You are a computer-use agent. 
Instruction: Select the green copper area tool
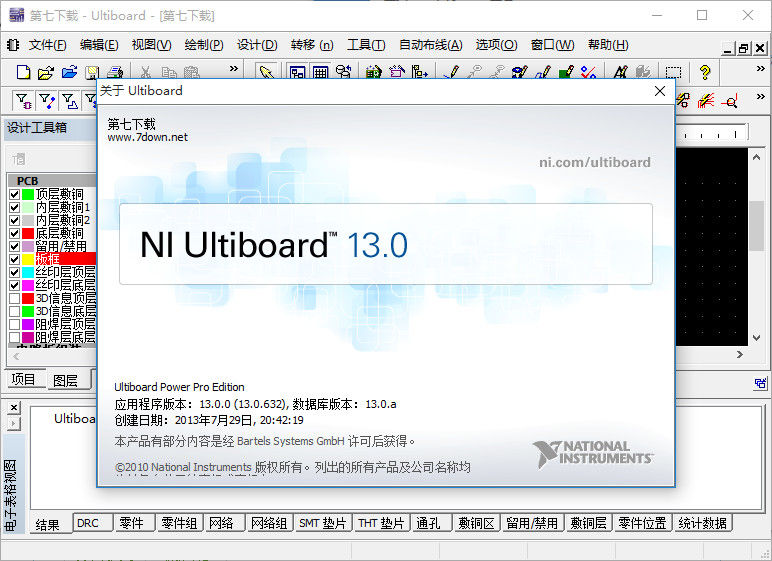(566, 72)
